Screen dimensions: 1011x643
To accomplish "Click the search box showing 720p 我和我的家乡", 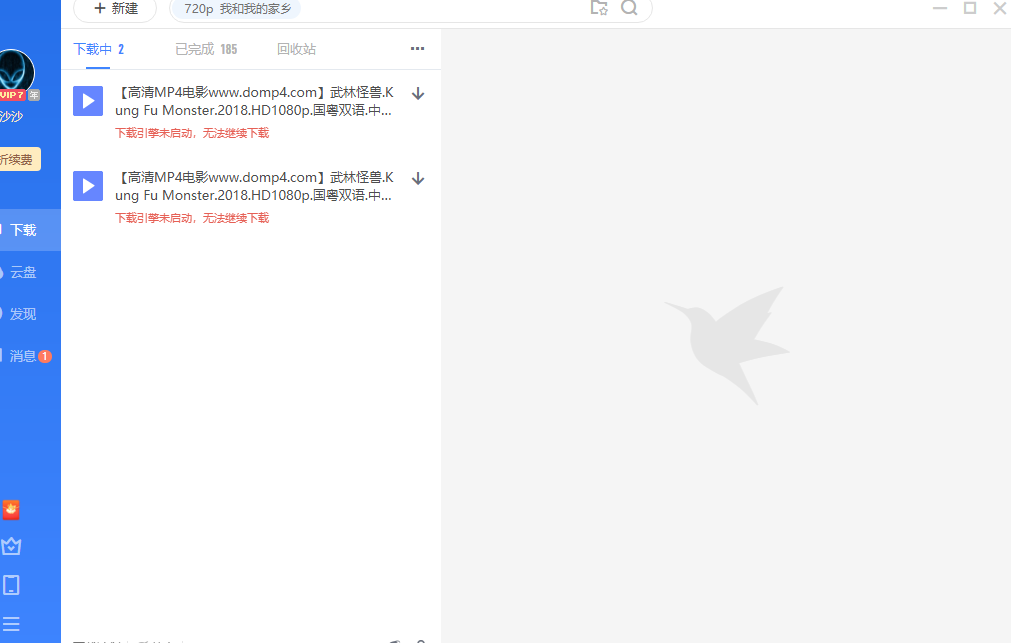I will click(380, 9).
